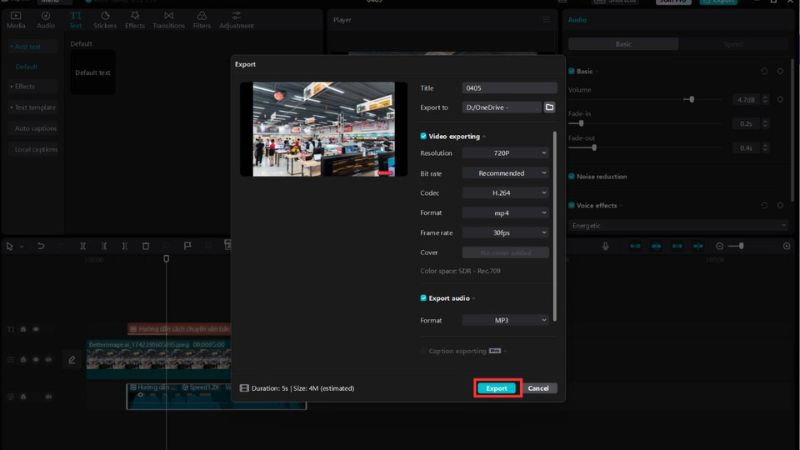
Task: Click the Undo arrow in timeline toolbar
Action: tap(41, 246)
